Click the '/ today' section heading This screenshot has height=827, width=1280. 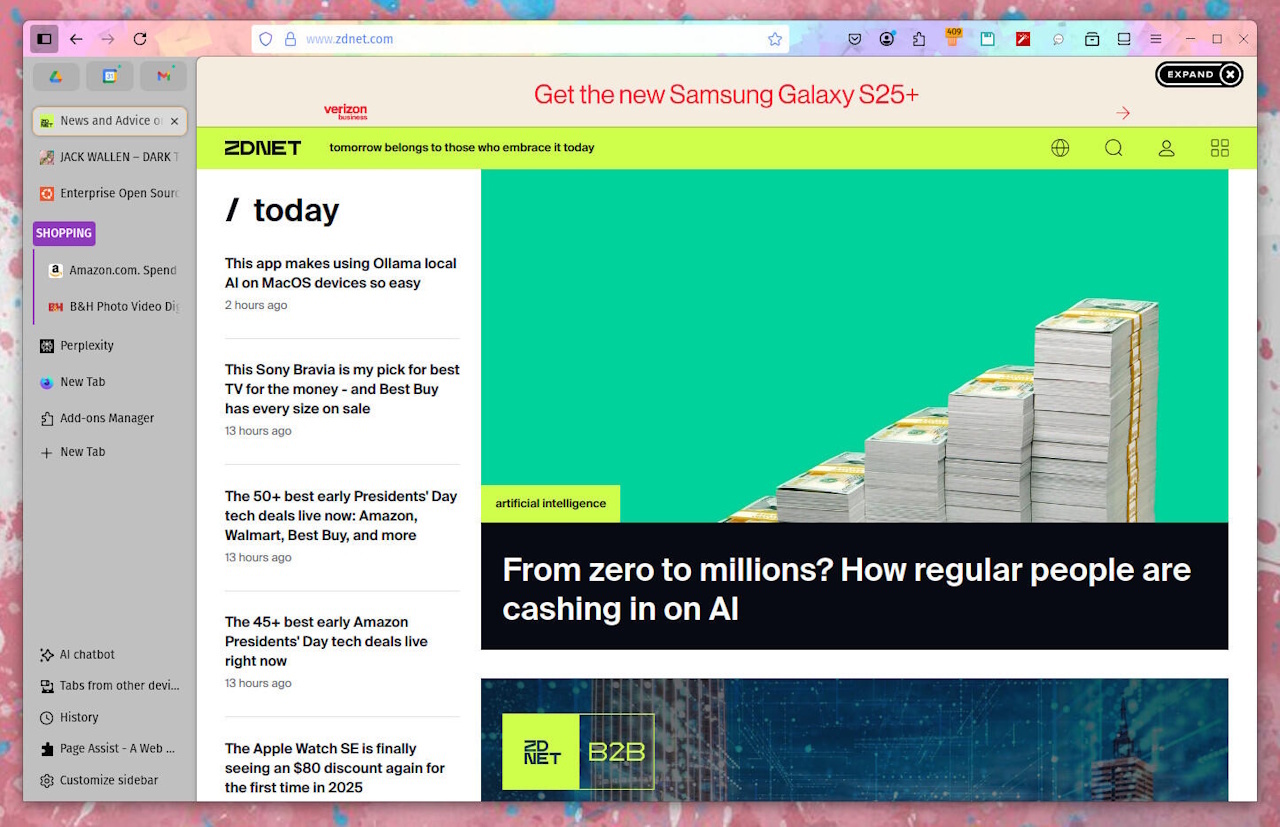pos(282,210)
